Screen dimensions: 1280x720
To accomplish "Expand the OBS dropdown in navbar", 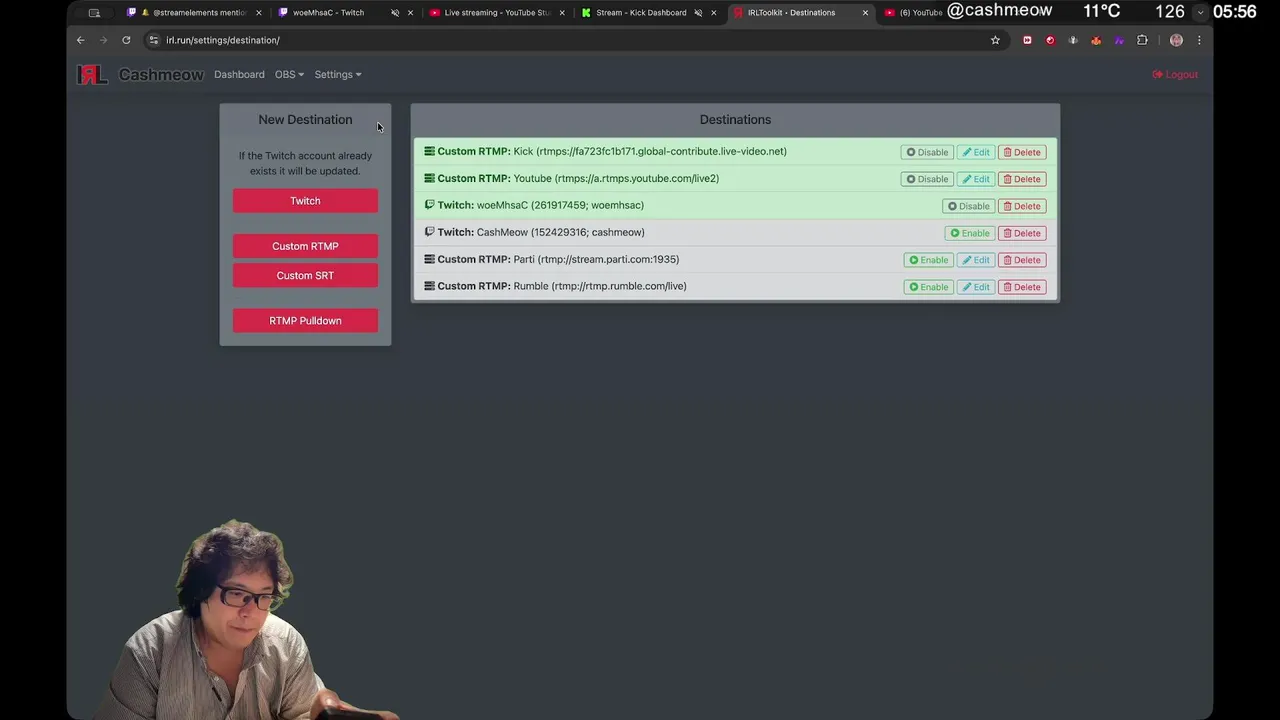I will tap(289, 74).
